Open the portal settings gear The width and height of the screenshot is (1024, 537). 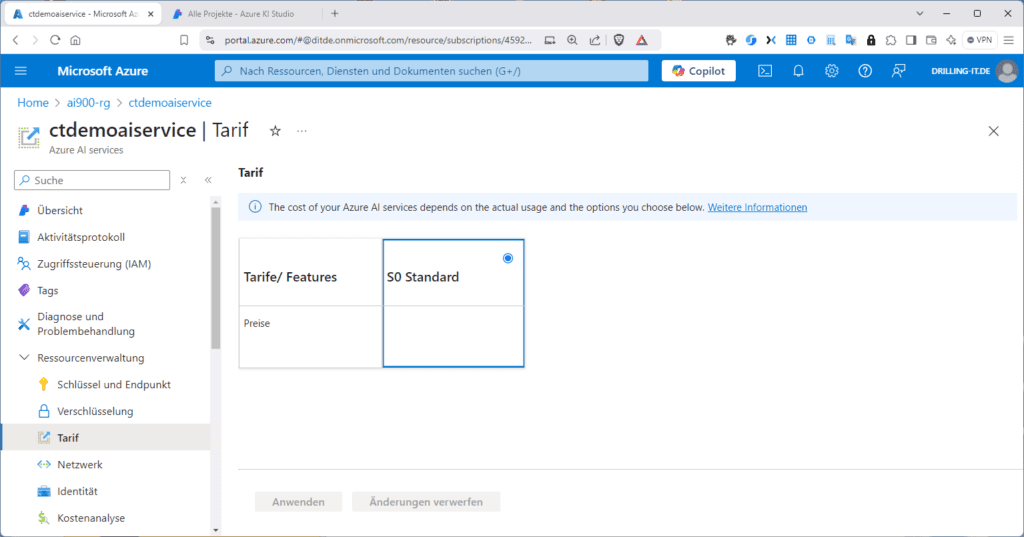[x=831, y=71]
